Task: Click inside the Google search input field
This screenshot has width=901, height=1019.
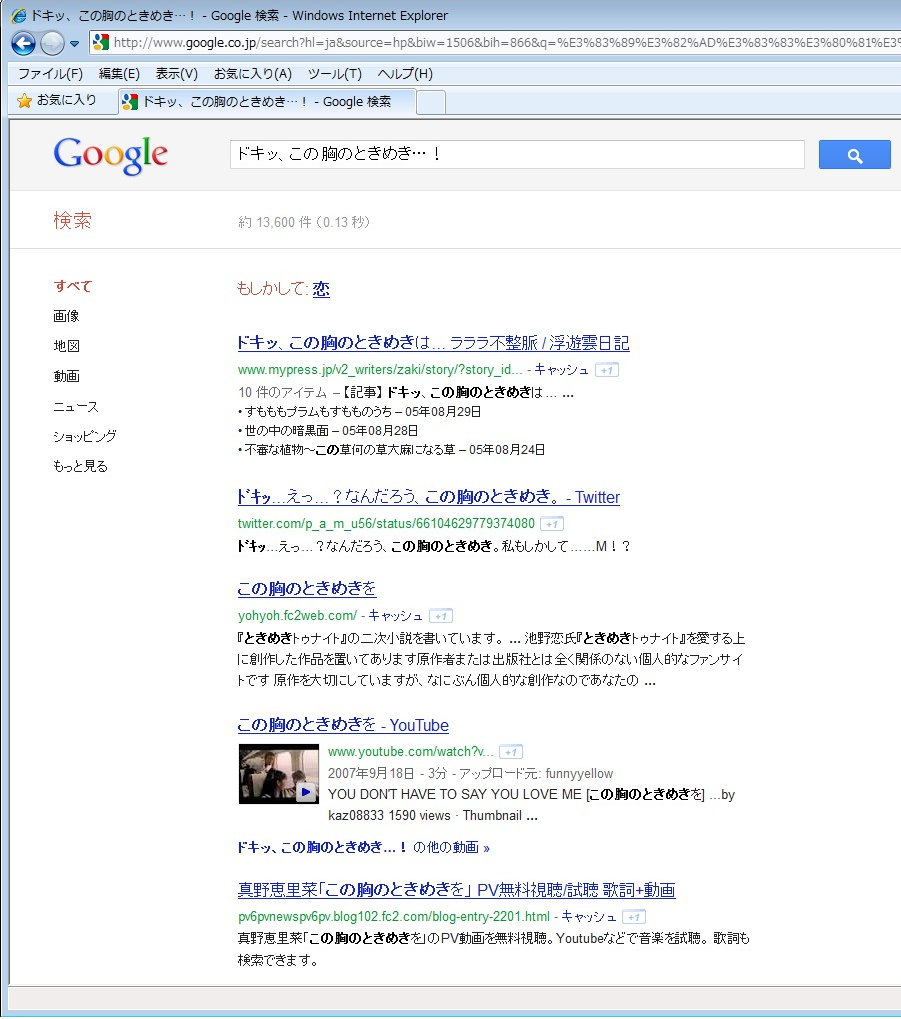Action: (x=515, y=154)
